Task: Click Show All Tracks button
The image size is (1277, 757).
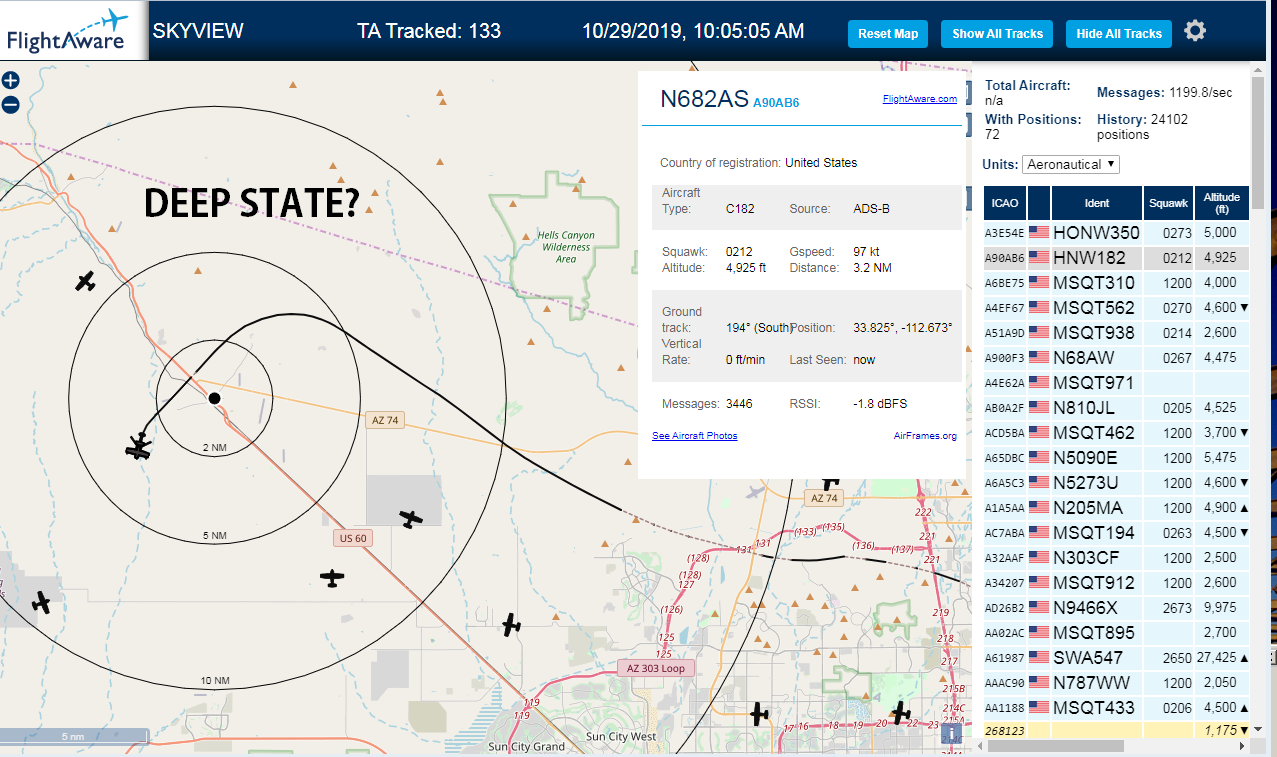Action: [x=997, y=34]
